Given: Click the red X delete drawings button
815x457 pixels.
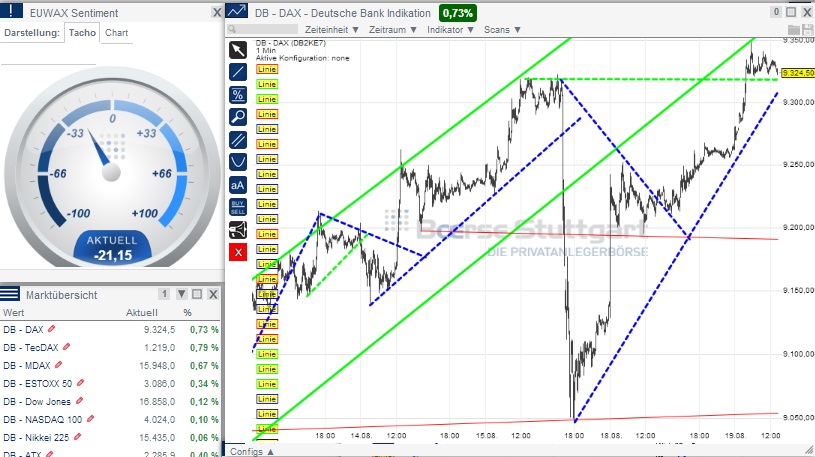Looking at the screenshot, I should pos(238,252).
